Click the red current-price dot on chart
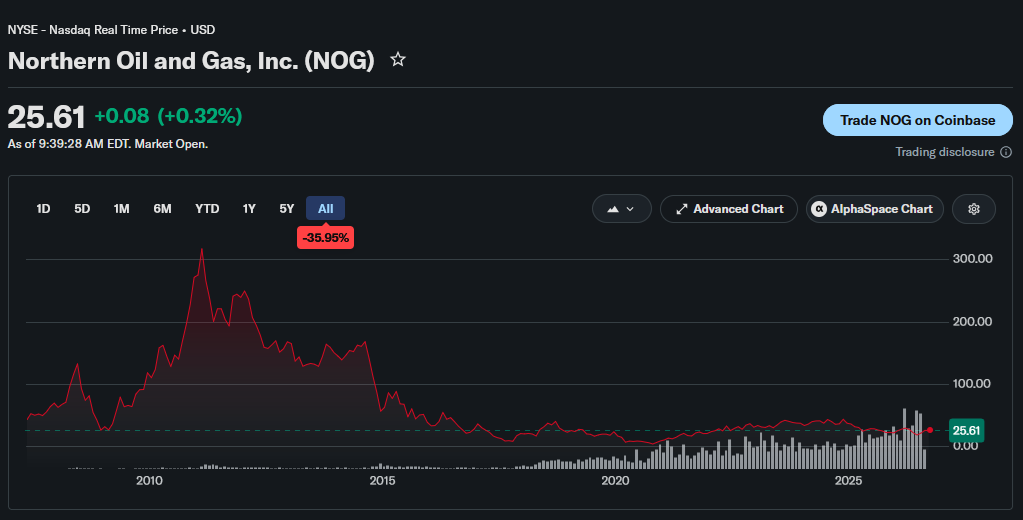Viewport: 1023px width, 520px height. pyautogui.click(x=930, y=430)
